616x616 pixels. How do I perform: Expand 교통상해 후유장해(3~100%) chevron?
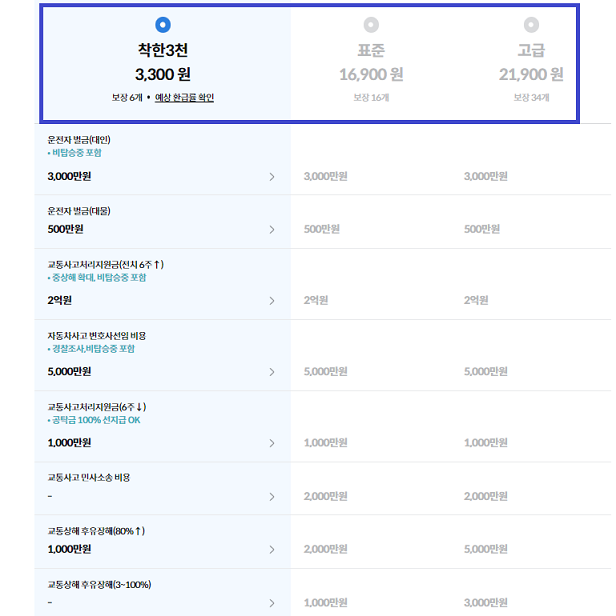tap(272, 603)
